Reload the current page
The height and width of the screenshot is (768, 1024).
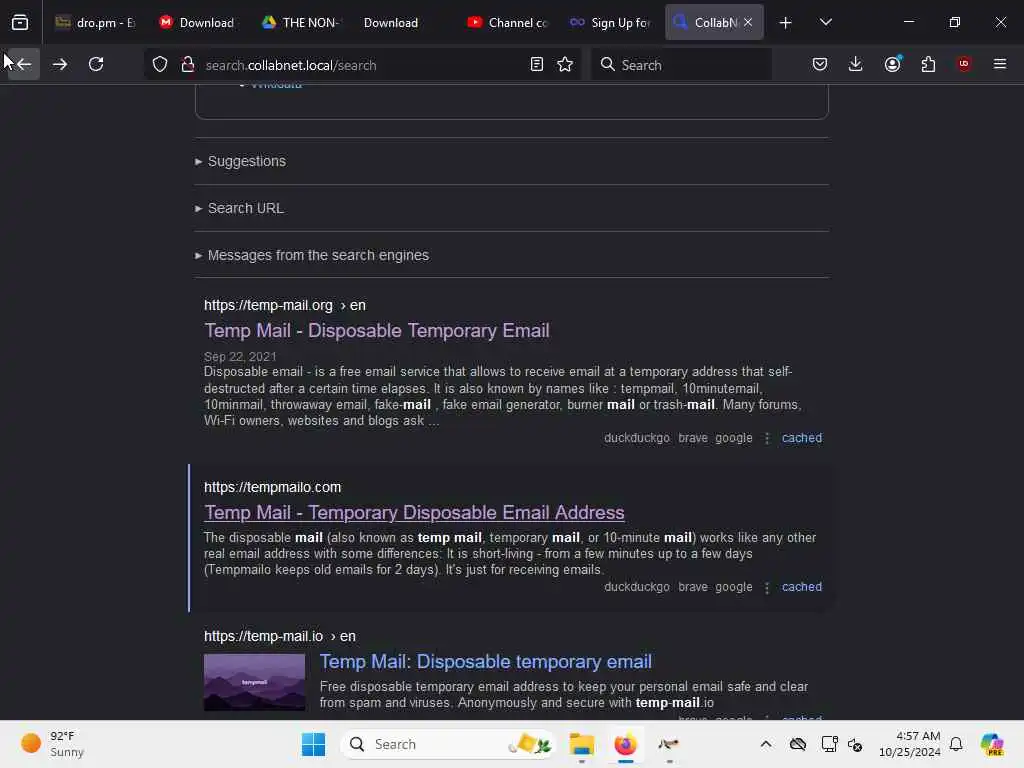(x=96, y=64)
